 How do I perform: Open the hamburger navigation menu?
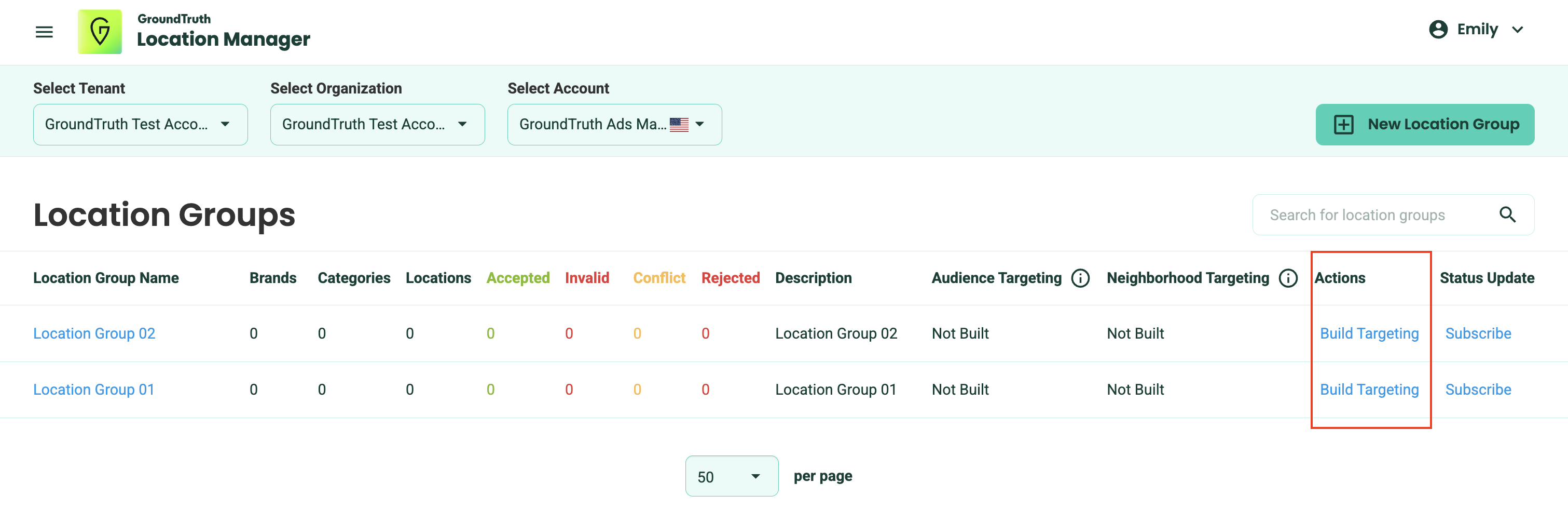[x=44, y=32]
